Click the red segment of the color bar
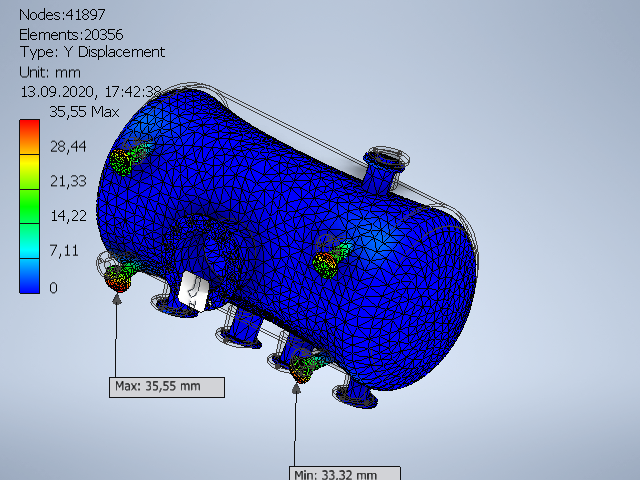This screenshot has height=480, width=640. point(29,137)
